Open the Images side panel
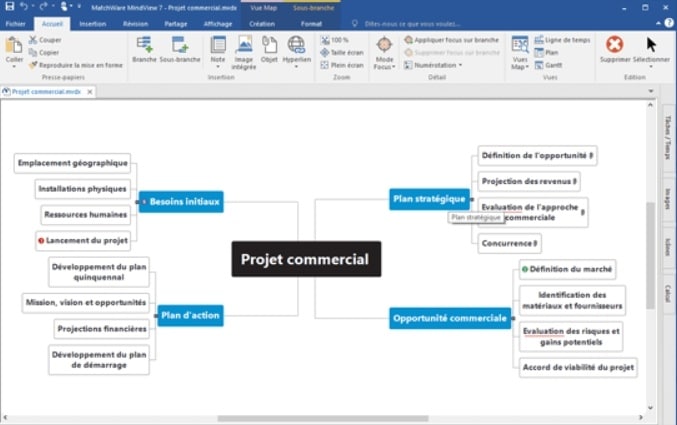The height and width of the screenshot is (425, 677). (668, 198)
